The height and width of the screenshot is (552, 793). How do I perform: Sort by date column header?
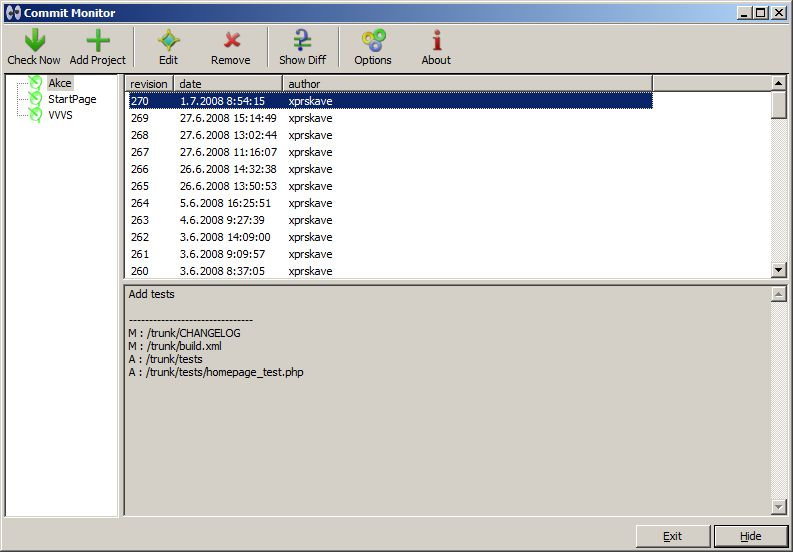pos(228,83)
